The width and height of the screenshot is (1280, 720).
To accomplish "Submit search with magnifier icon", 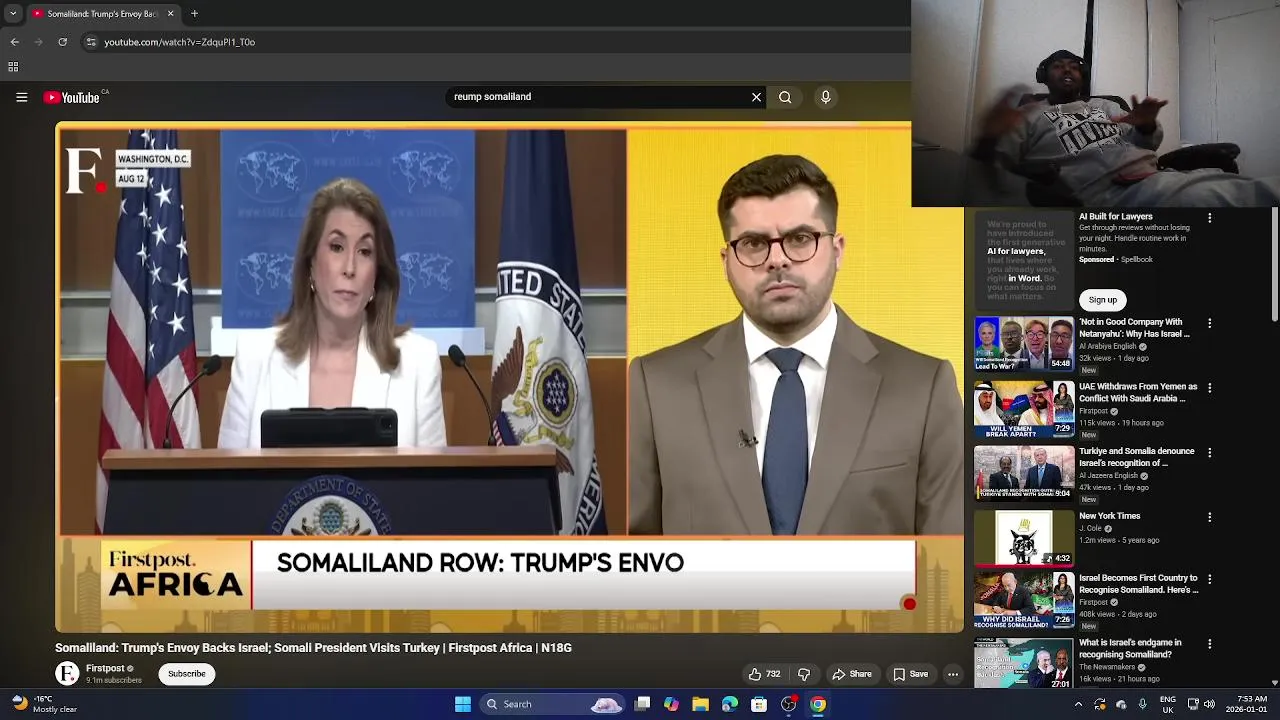I will point(785,97).
